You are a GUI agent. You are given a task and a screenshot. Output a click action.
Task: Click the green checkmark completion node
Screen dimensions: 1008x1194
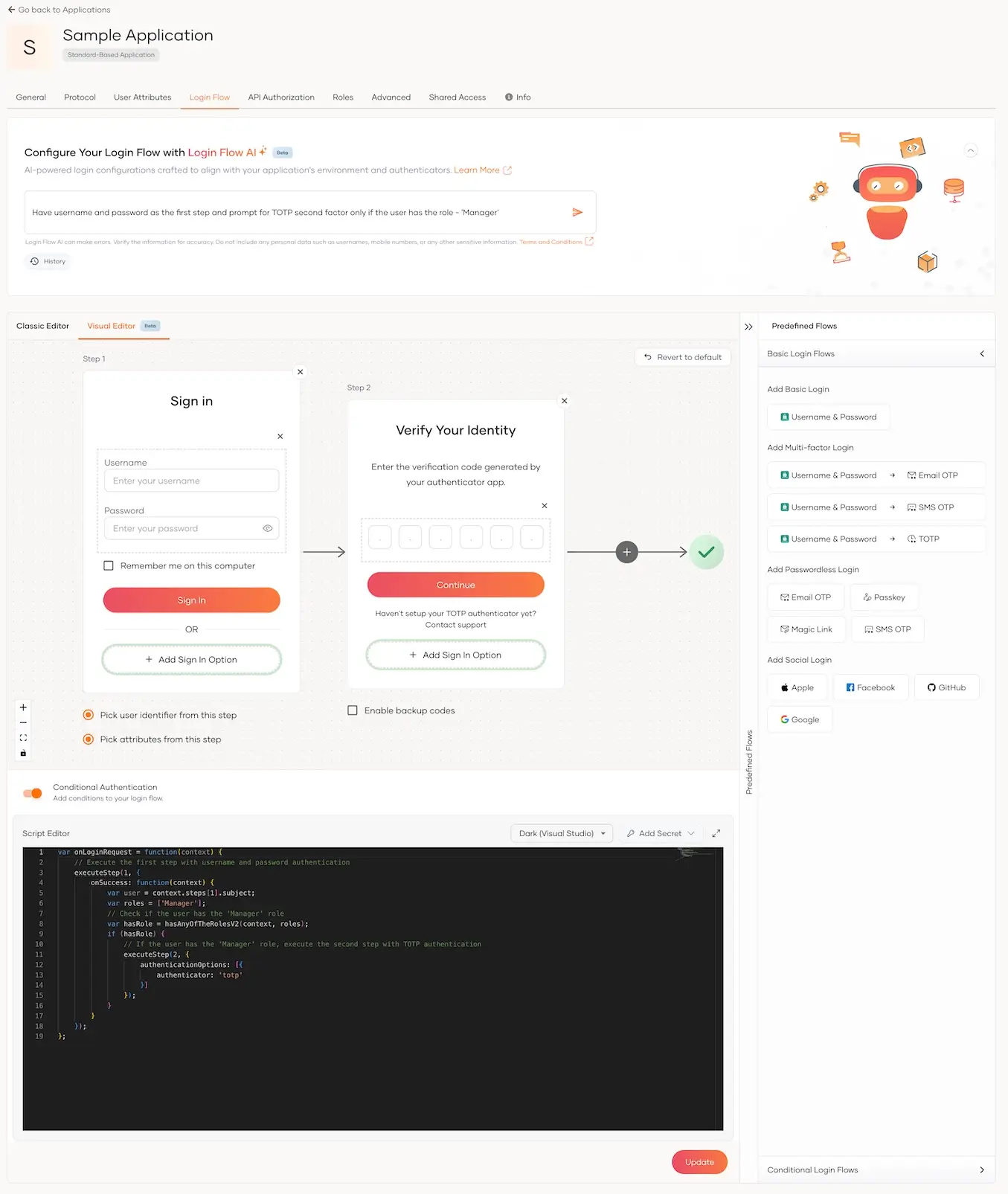click(707, 552)
